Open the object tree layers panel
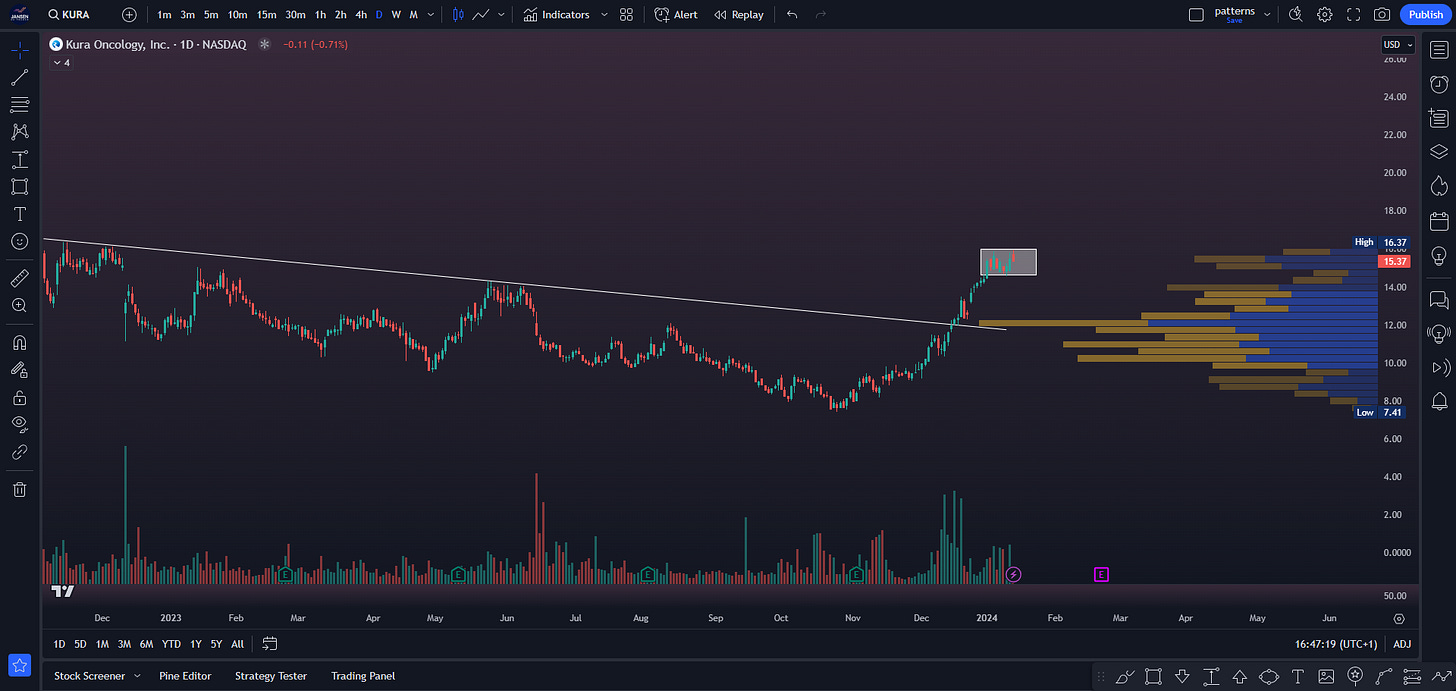 [1439, 152]
